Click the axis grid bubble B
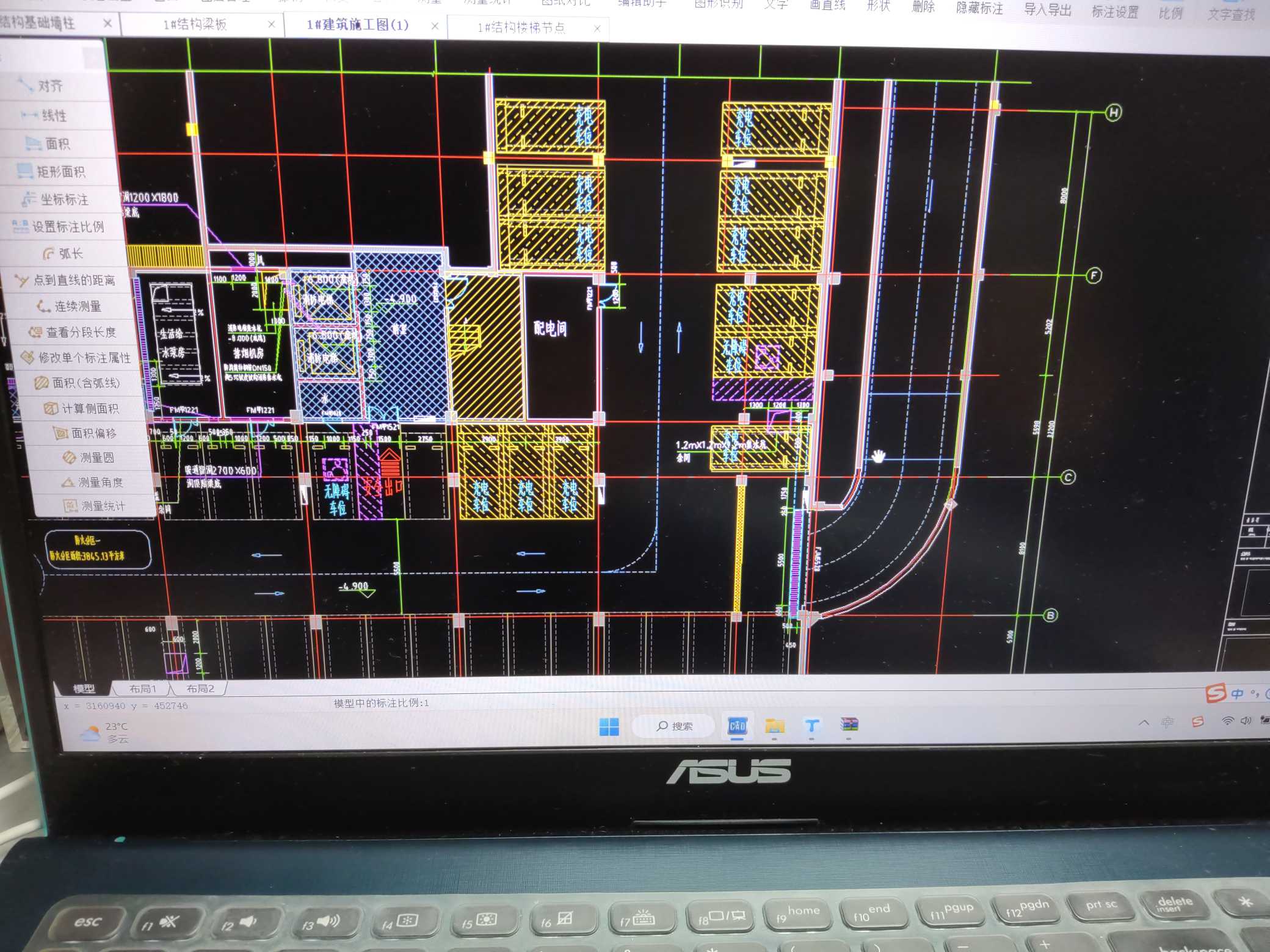1270x952 pixels. coord(1050,615)
